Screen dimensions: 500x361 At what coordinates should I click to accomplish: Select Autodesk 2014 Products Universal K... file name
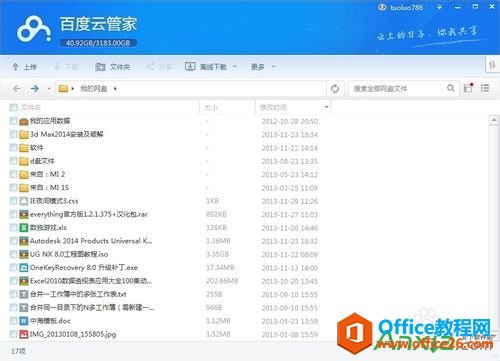(91, 241)
